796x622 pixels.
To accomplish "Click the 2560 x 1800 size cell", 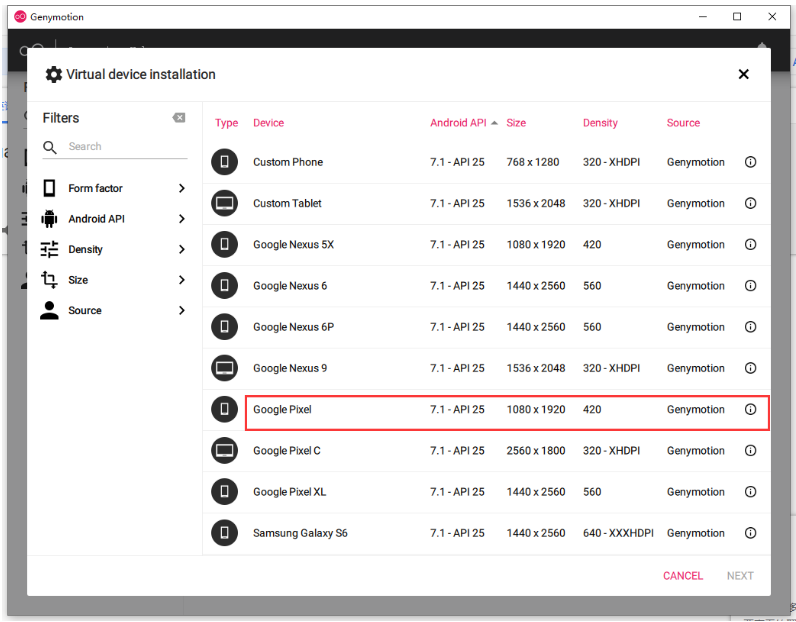I will pyautogui.click(x=536, y=450).
